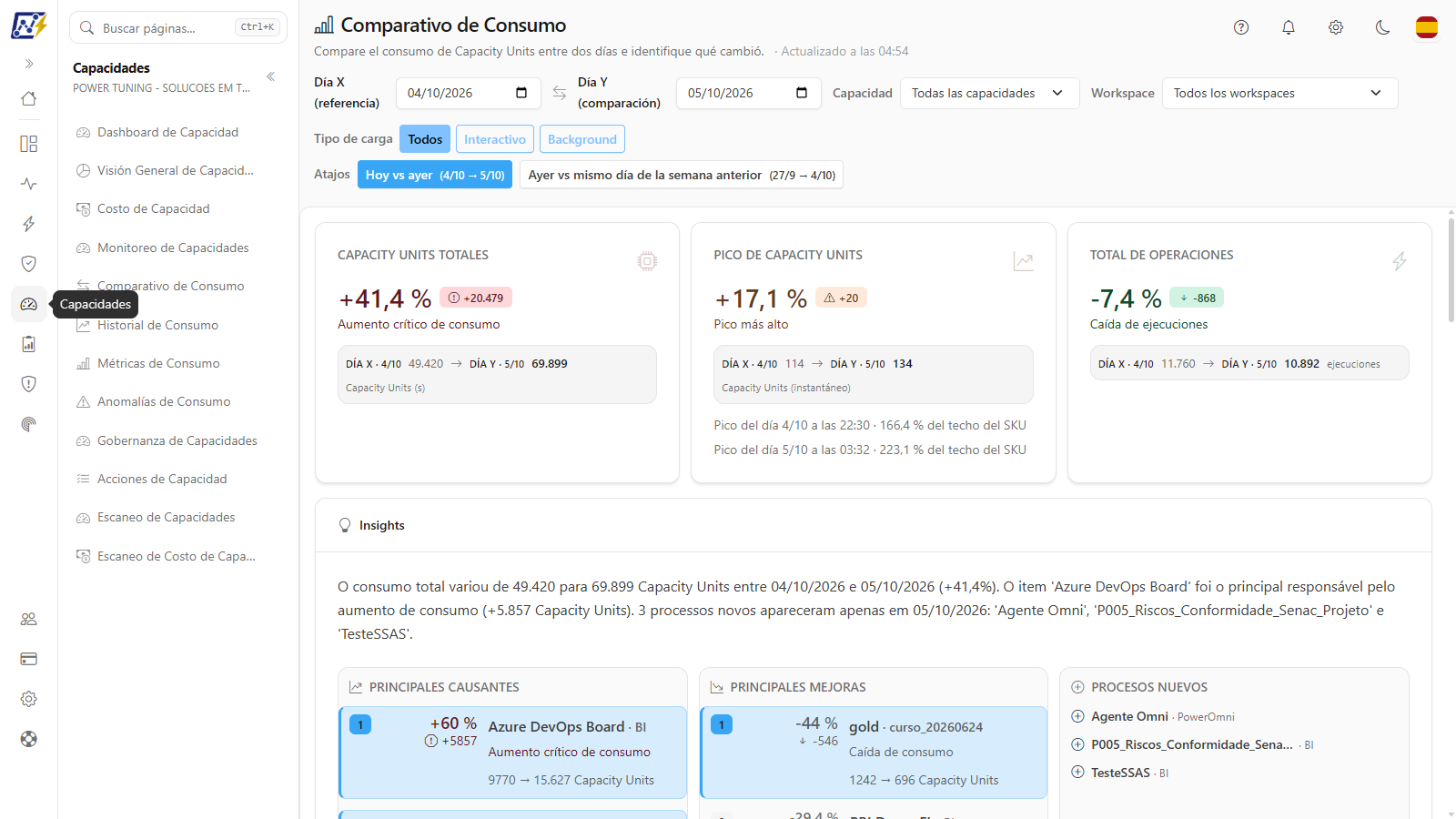Open the Capacidad dropdown
The image size is (1456, 819).
tap(989, 93)
